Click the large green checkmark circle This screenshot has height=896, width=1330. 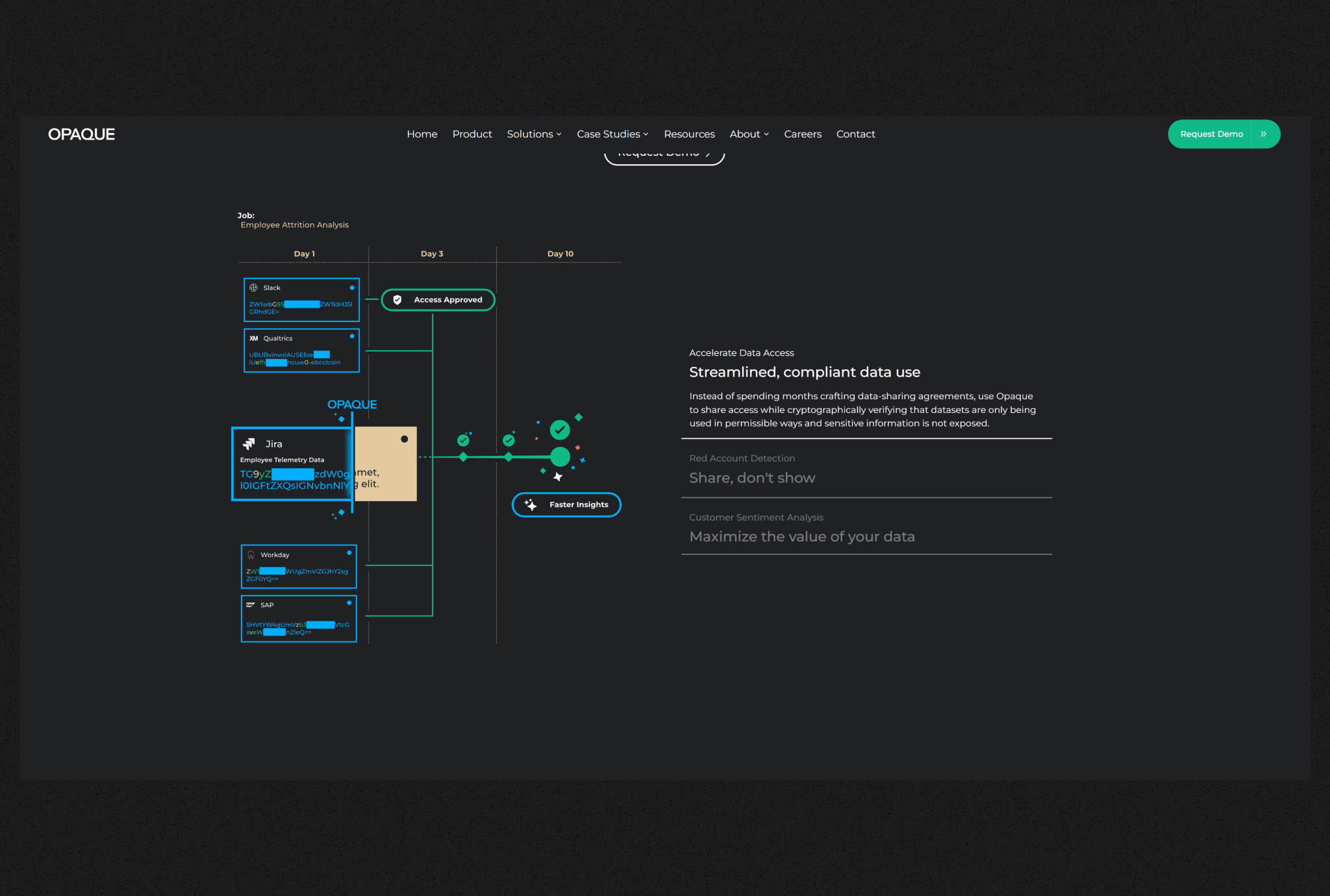[560, 430]
